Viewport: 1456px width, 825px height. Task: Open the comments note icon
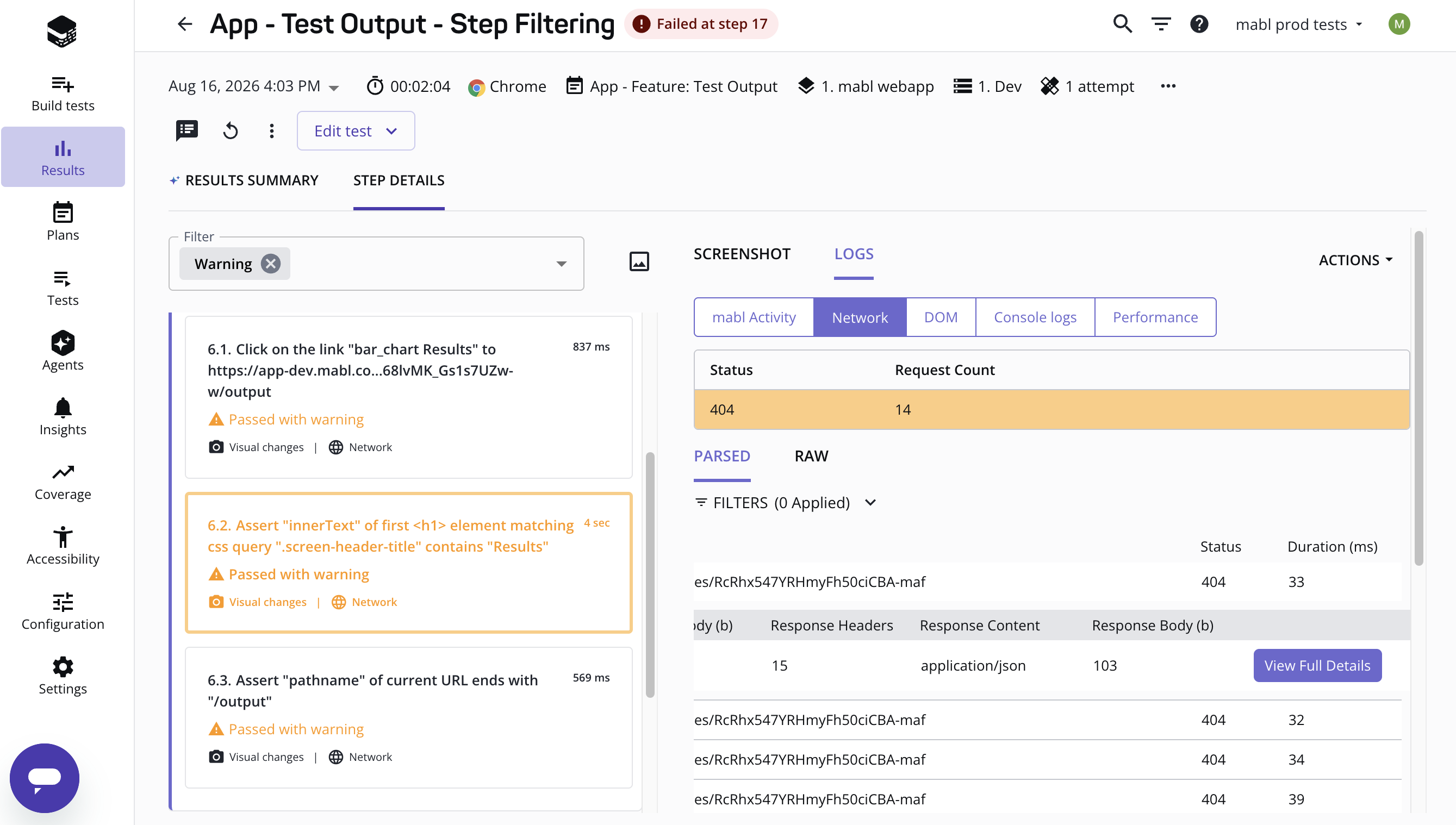187,131
